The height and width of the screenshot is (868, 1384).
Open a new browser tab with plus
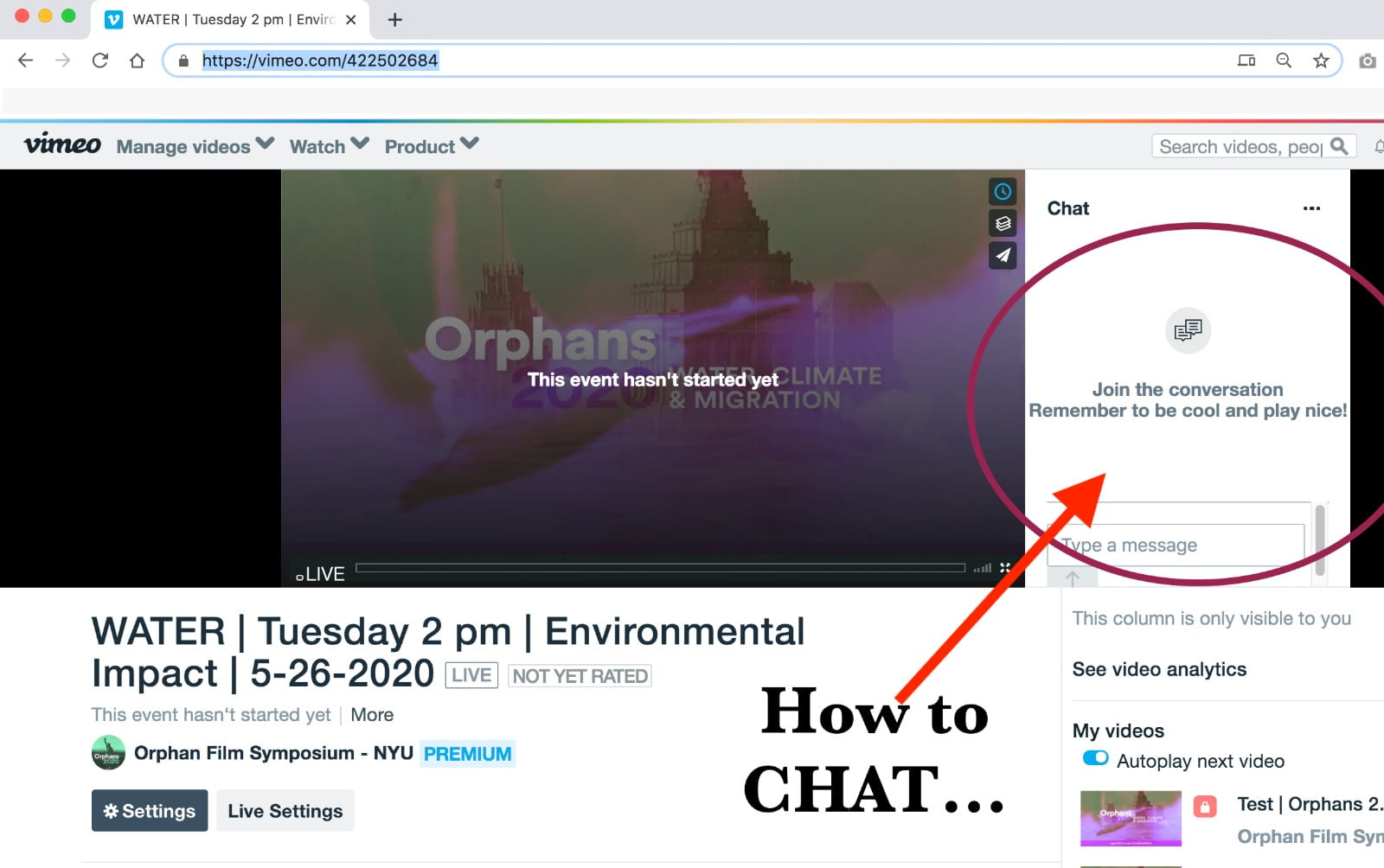pyautogui.click(x=395, y=19)
